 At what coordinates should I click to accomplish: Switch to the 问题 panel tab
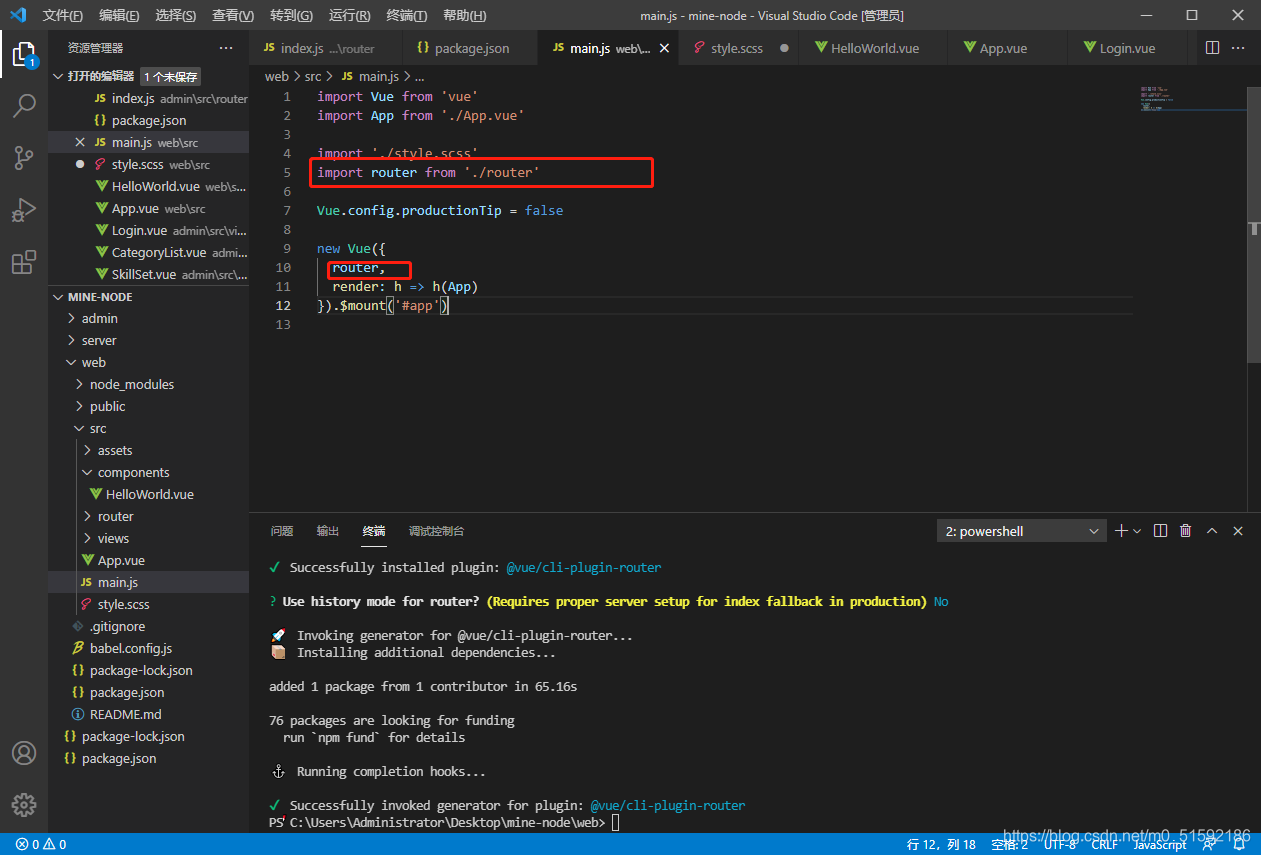pos(282,531)
